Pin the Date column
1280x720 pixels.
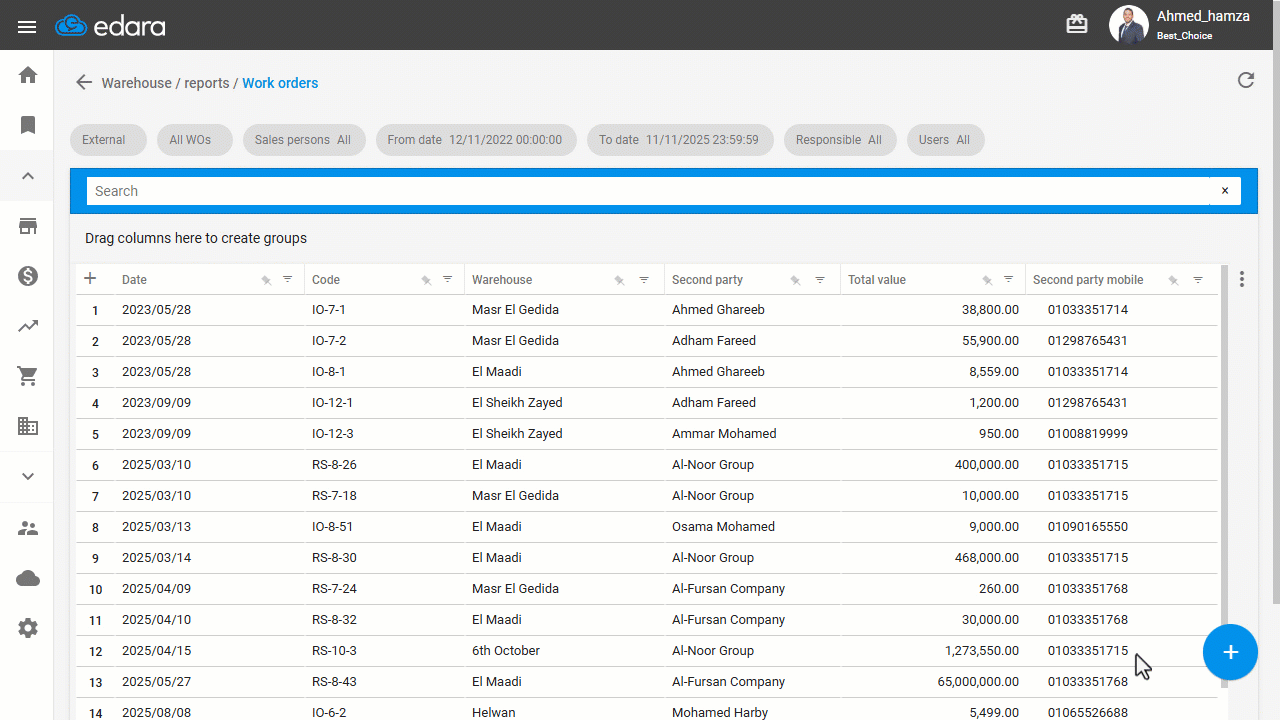[x=266, y=280]
